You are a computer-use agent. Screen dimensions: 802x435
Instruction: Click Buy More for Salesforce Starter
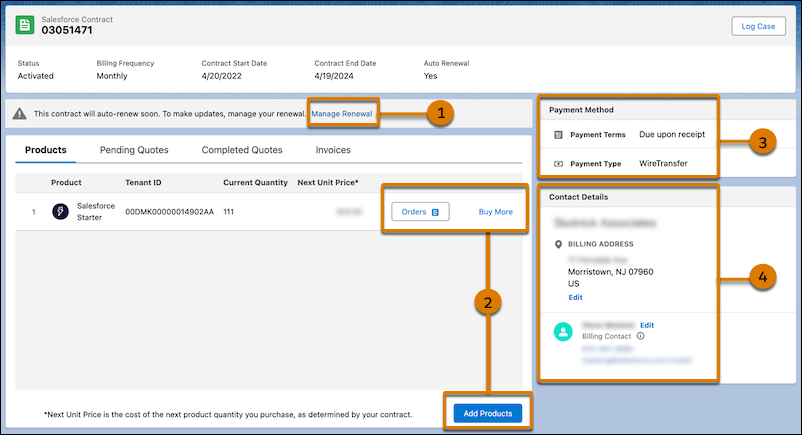pyautogui.click(x=496, y=212)
